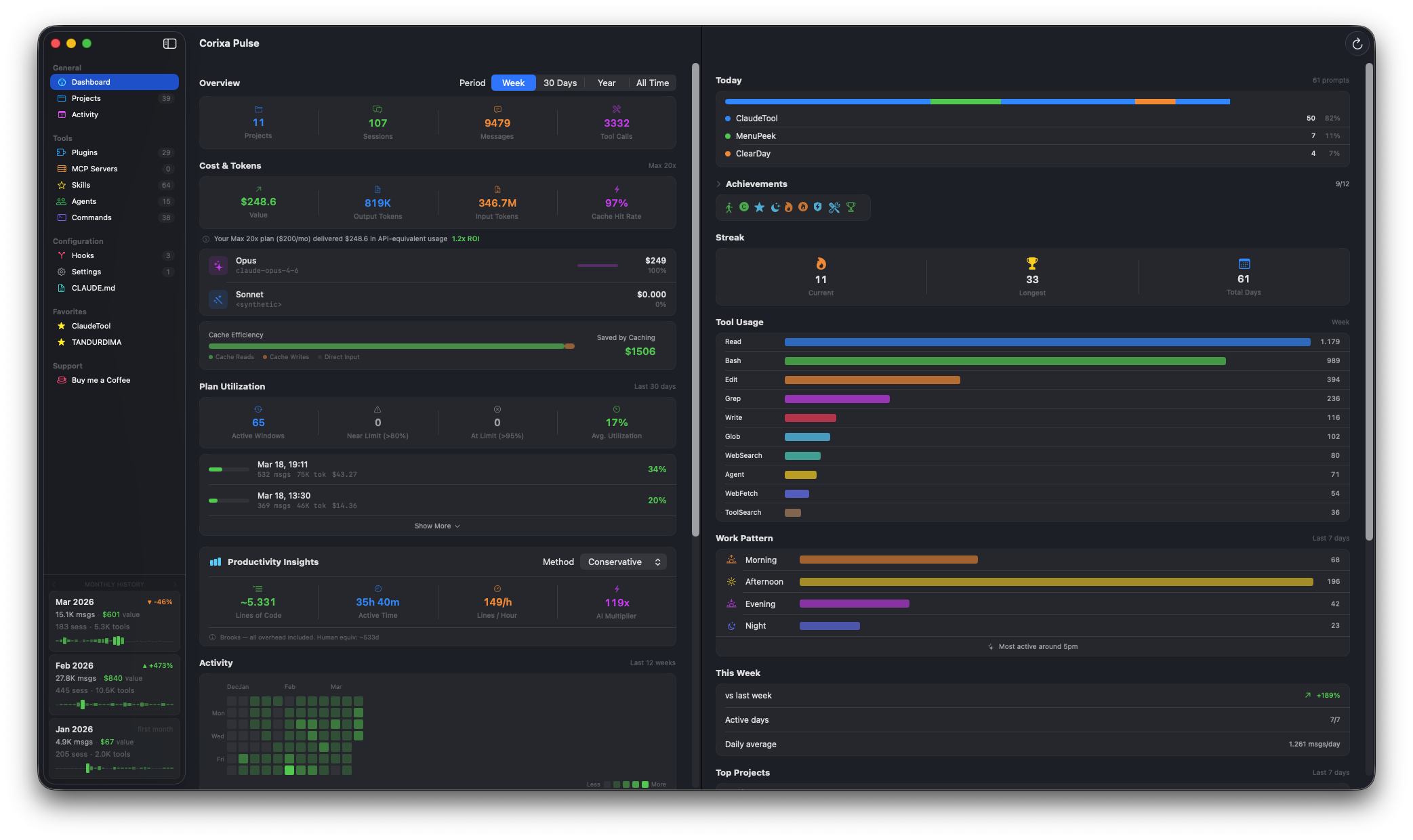This screenshot has height=840, width=1413.
Task: Open the CLAUDE.md configuration file
Action: click(94, 288)
